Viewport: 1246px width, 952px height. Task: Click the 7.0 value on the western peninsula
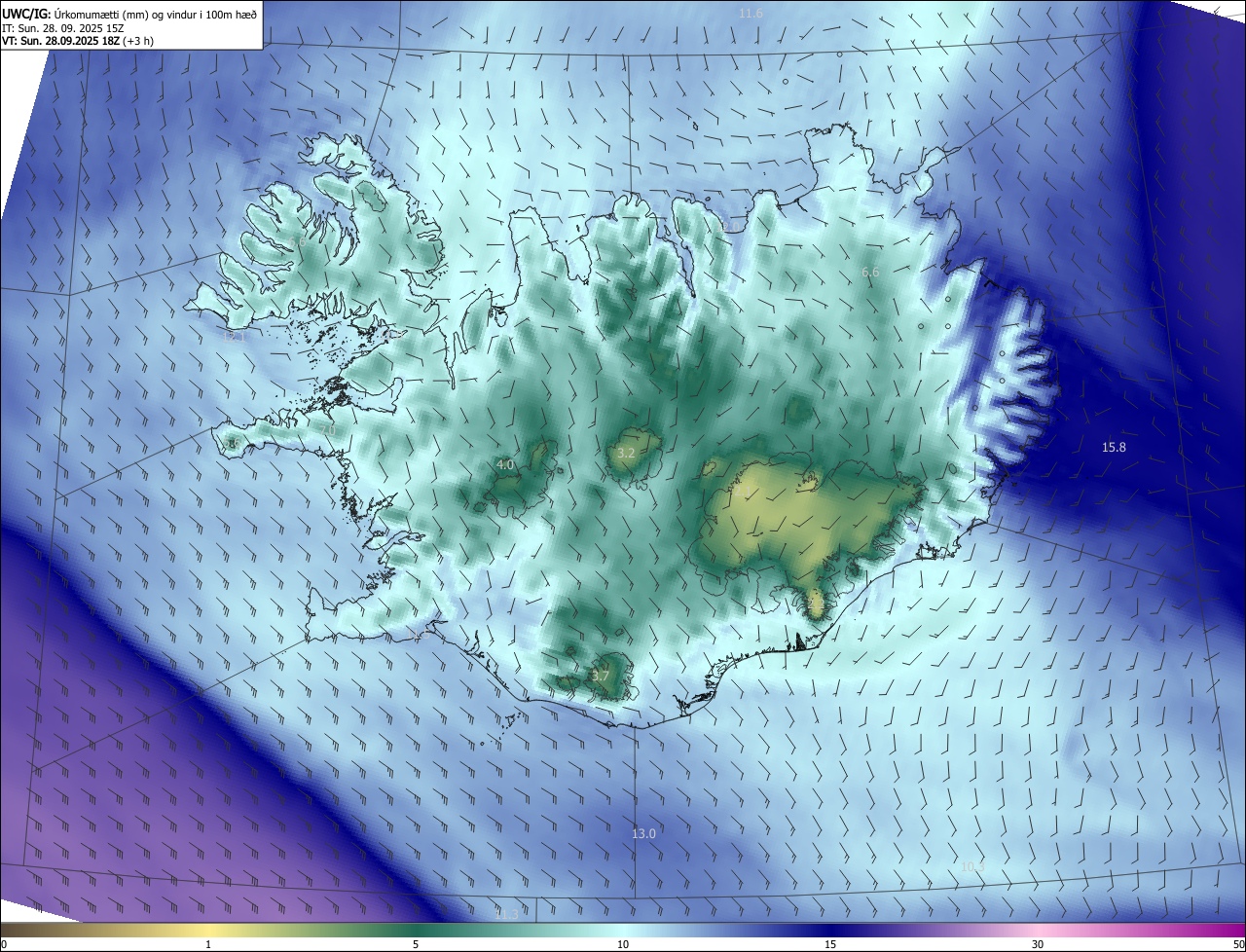(x=328, y=429)
